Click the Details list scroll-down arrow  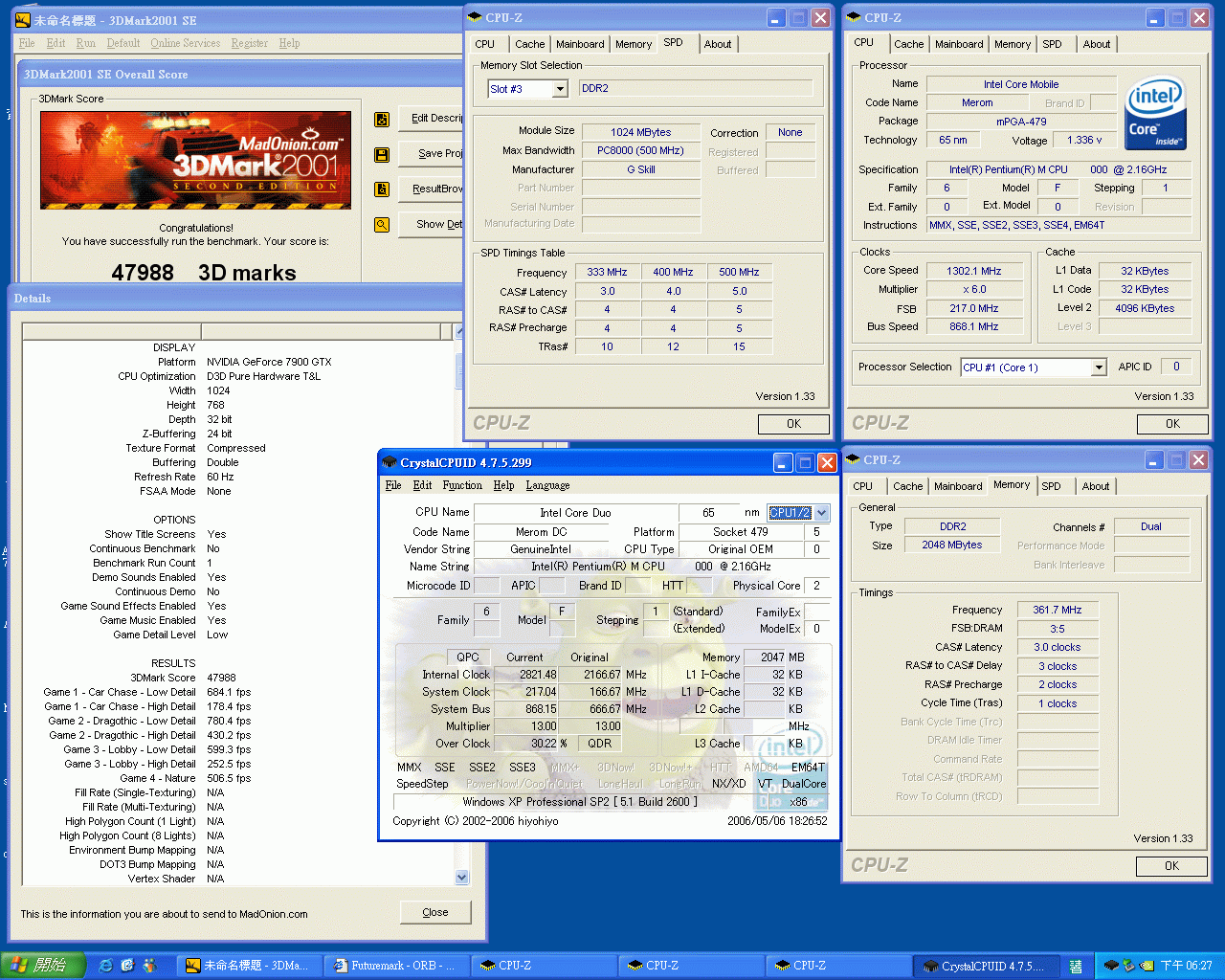(x=462, y=877)
